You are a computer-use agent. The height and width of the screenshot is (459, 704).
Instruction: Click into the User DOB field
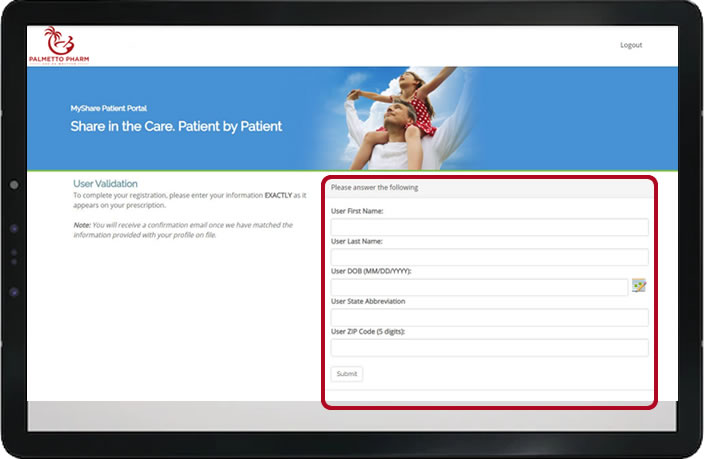[479, 287]
